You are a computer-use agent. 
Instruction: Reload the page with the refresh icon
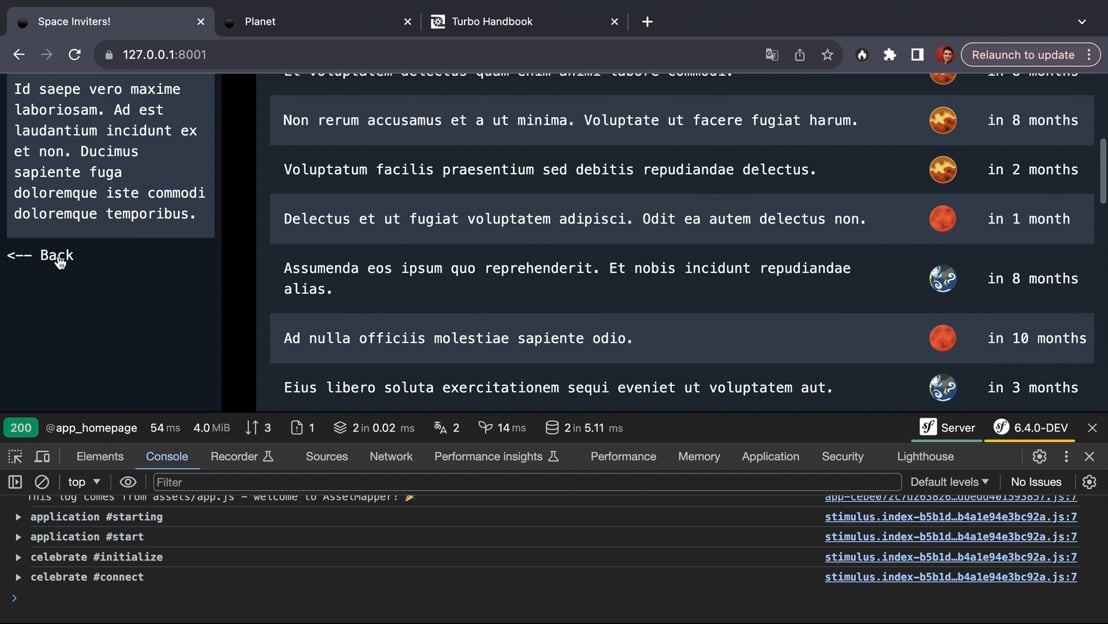[x=74, y=55]
